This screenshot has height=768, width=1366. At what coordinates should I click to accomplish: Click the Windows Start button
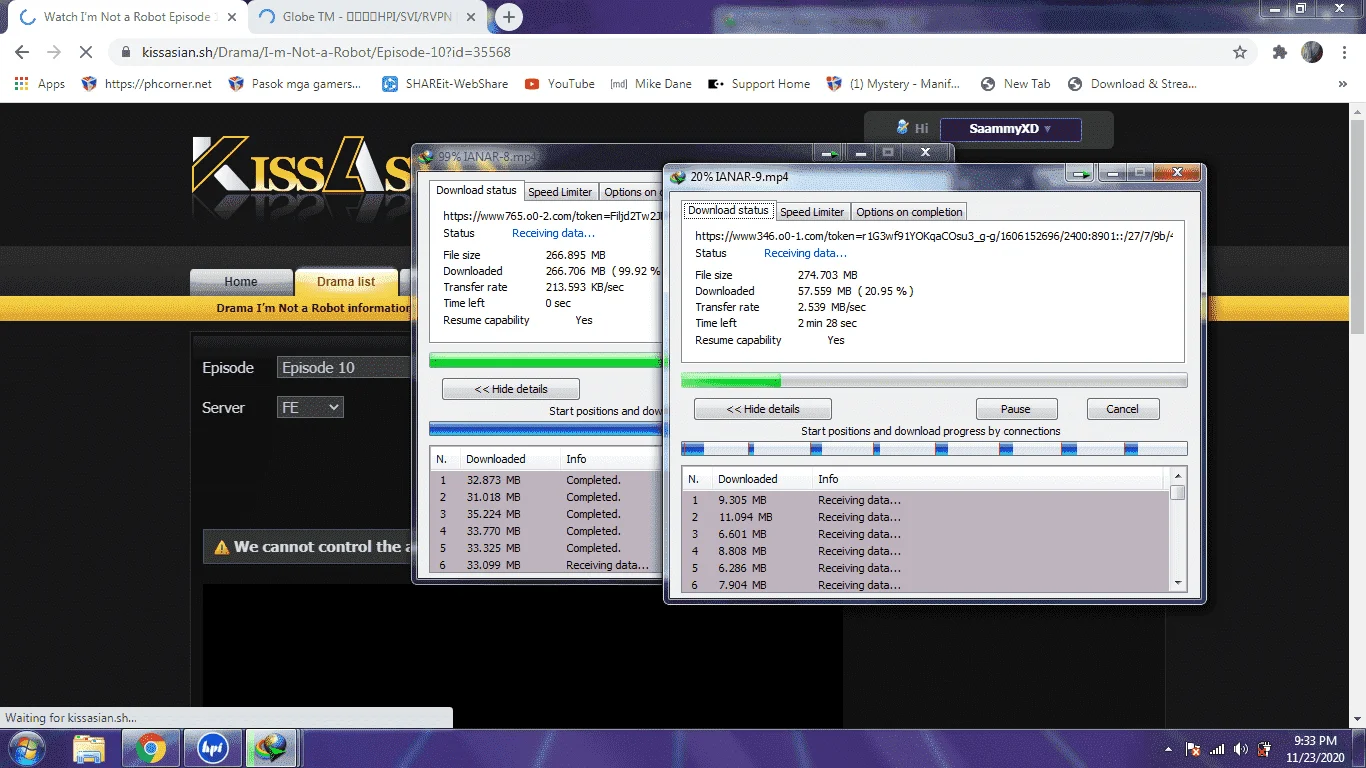pyautogui.click(x=26, y=748)
